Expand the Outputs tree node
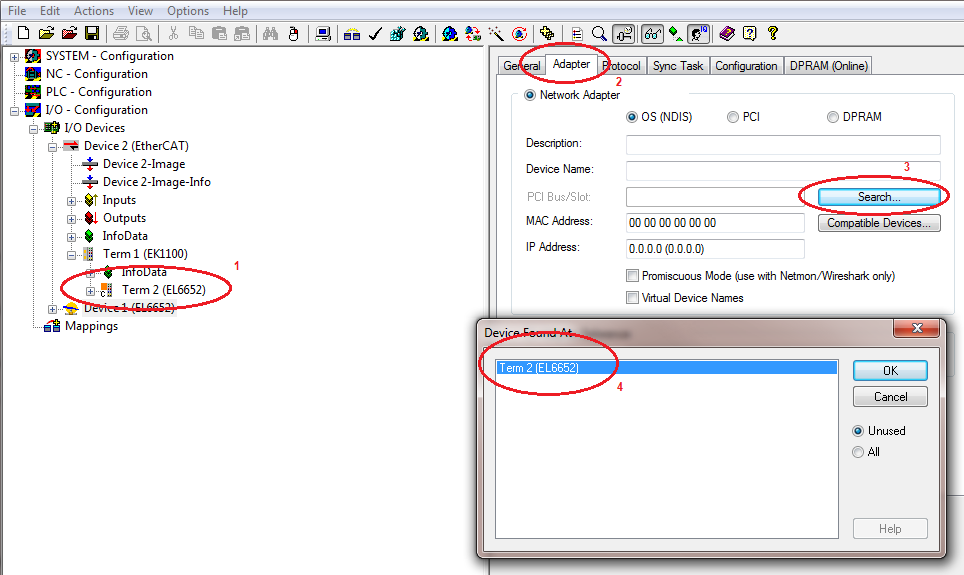This screenshot has width=964, height=575. click(71, 219)
